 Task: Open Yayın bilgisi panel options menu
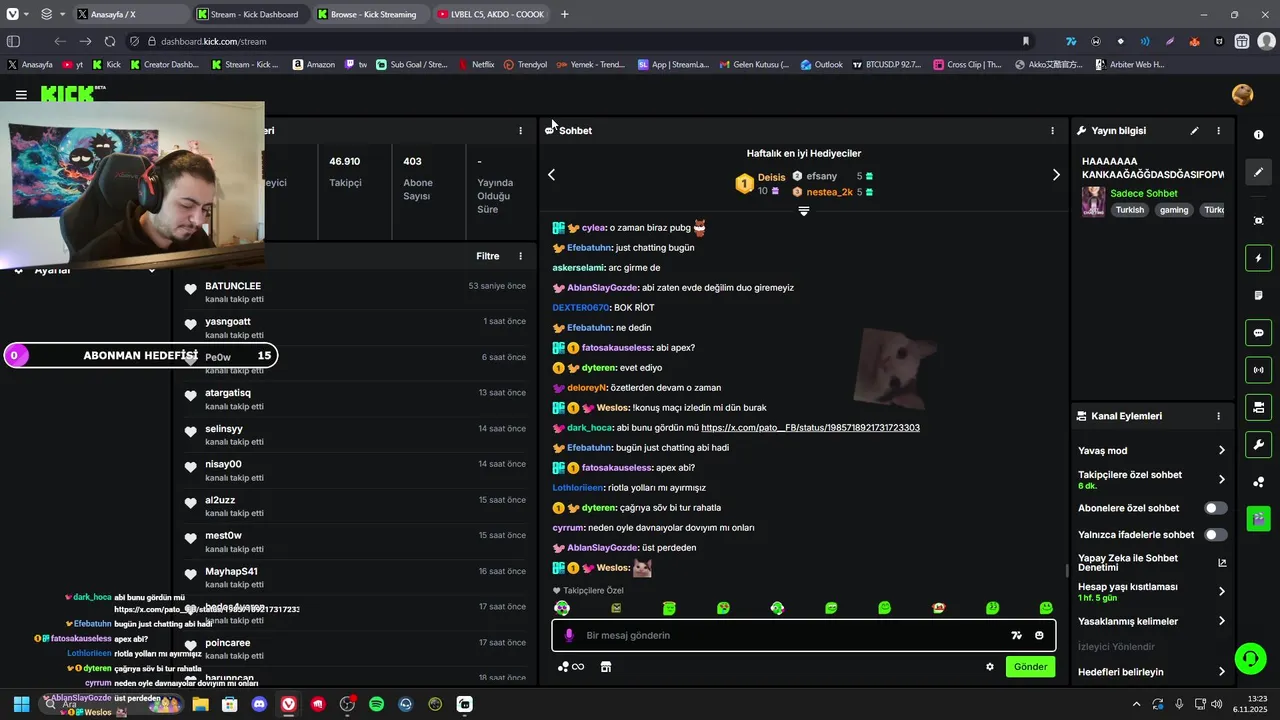1218,131
